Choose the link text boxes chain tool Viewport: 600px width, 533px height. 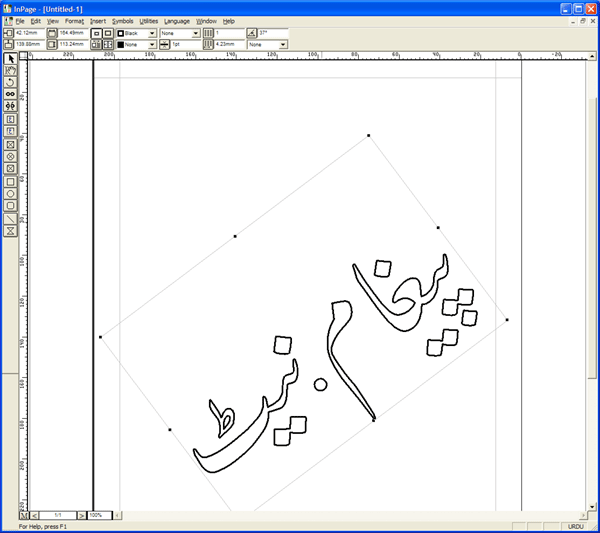[11, 94]
